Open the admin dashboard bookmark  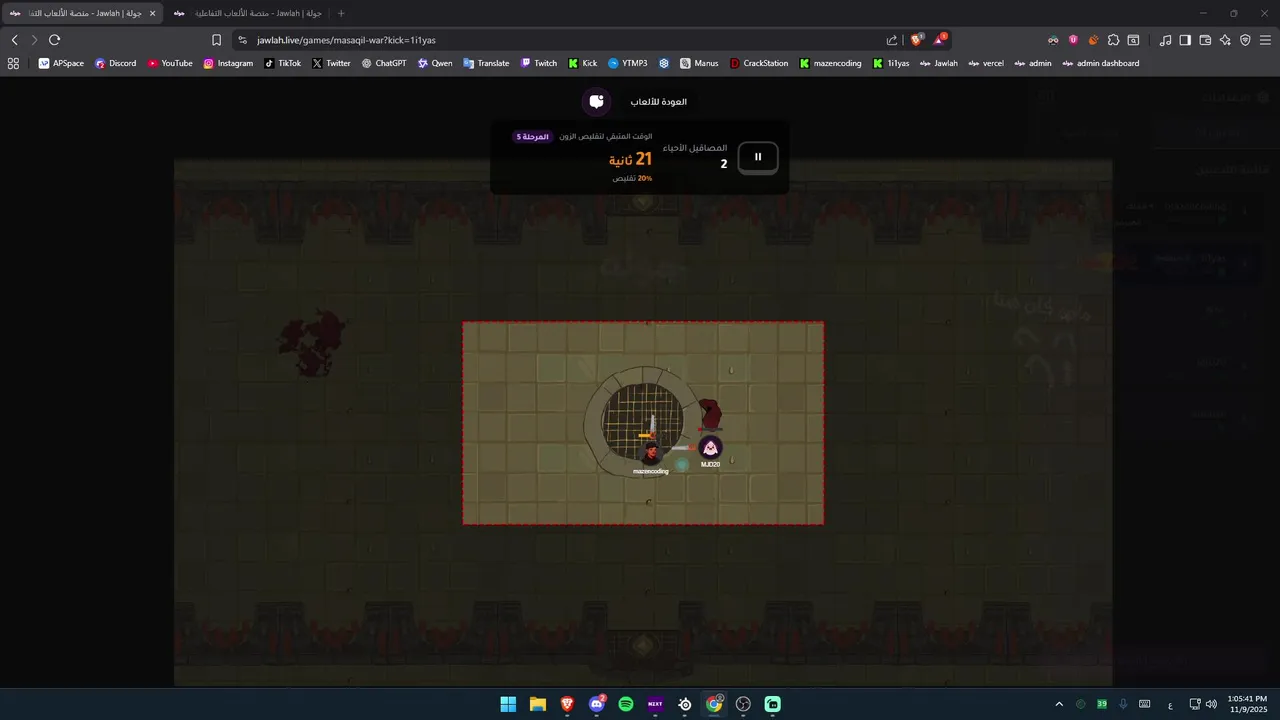[x=1100, y=63]
